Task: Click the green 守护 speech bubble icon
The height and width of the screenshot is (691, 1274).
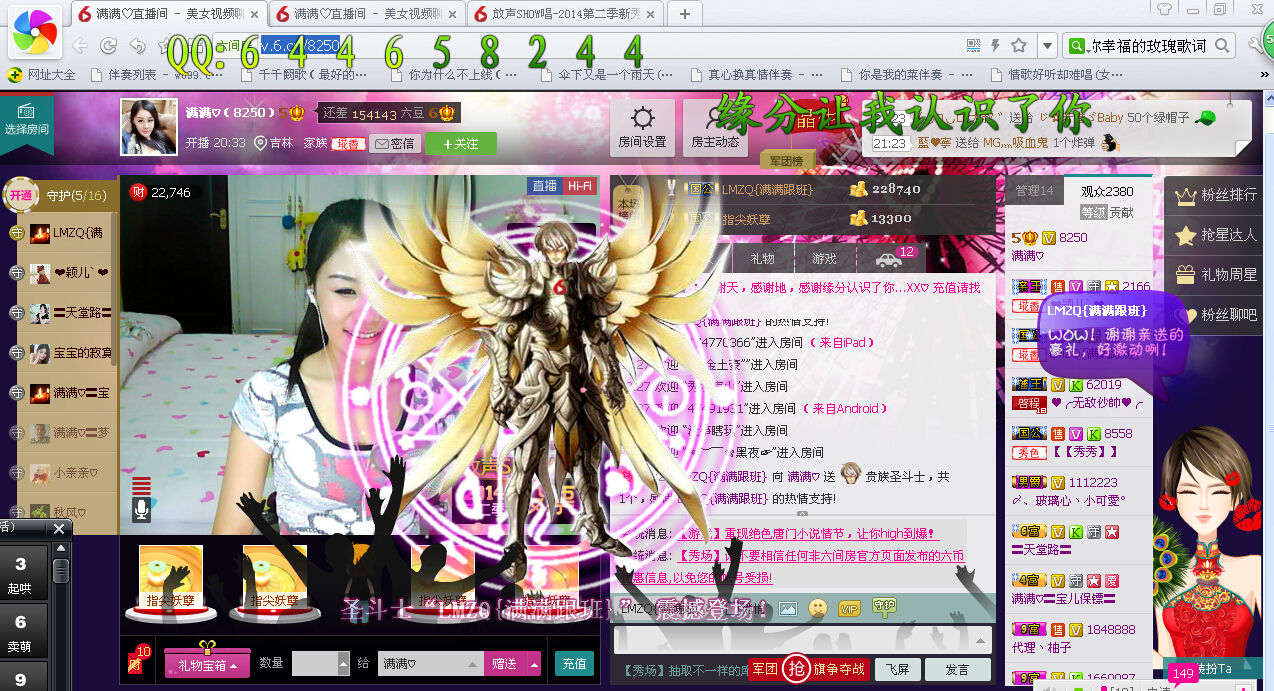Action: 884,606
